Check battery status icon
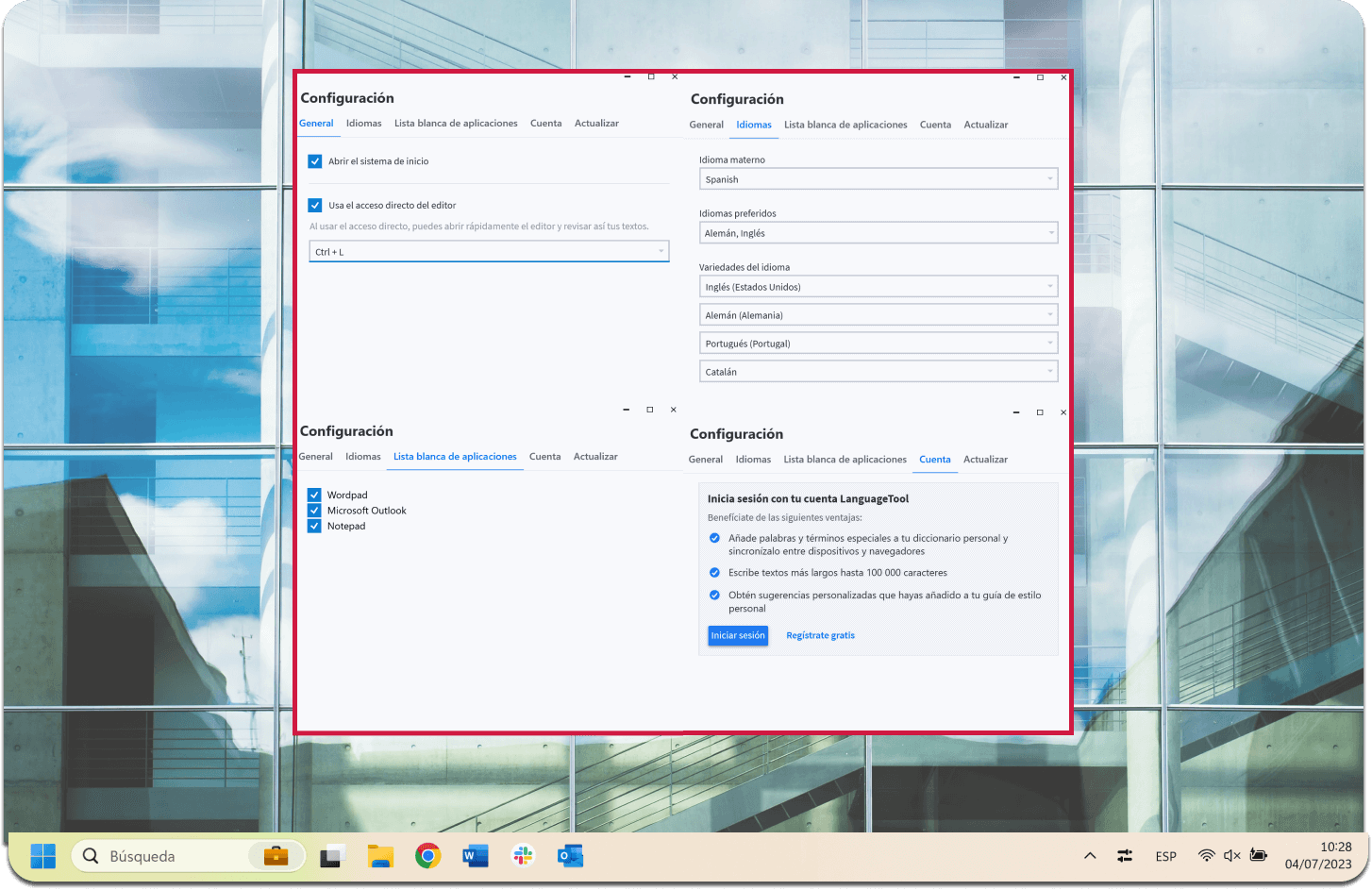 click(x=1258, y=855)
